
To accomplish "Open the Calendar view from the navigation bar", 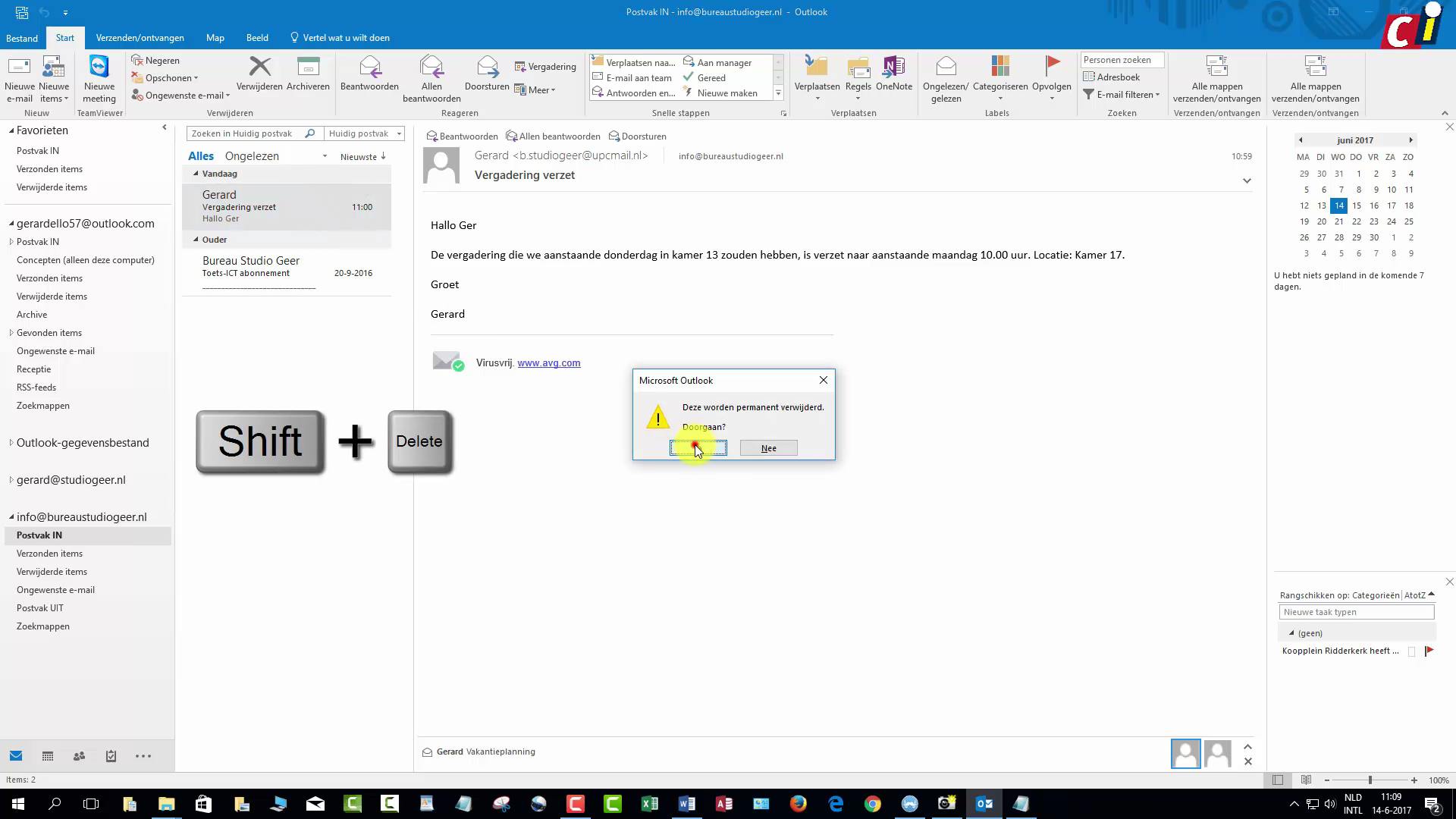I will tap(47, 756).
